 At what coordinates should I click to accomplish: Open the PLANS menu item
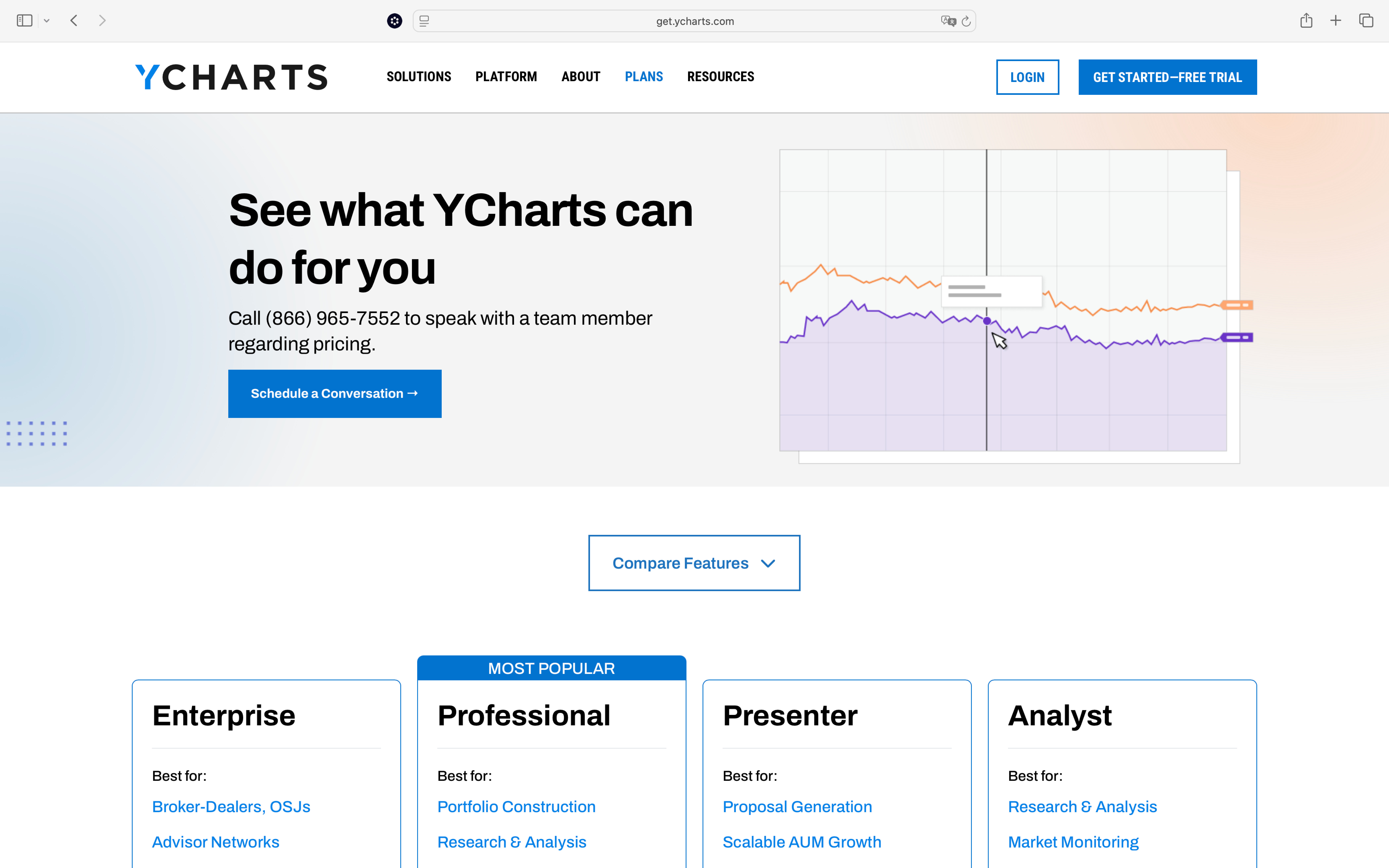(644, 77)
